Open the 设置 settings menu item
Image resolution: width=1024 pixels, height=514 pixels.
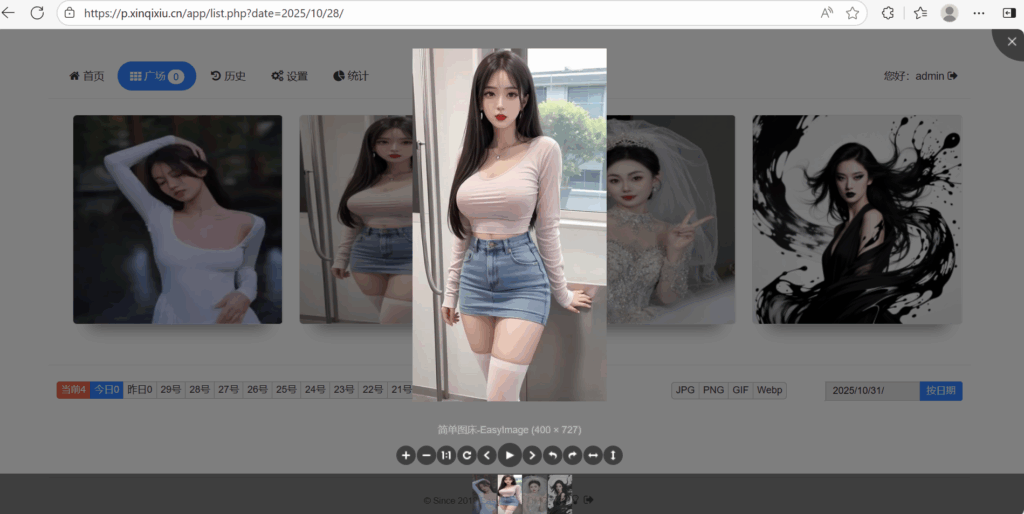click(x=290, y=76)
